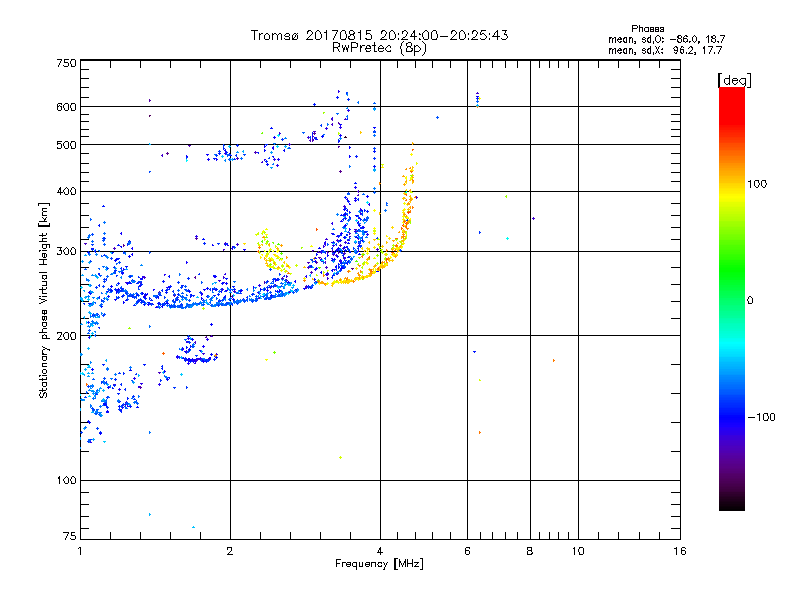
Task: Click the x-axis '6' tick label
Action: click(x=467, y=551)
